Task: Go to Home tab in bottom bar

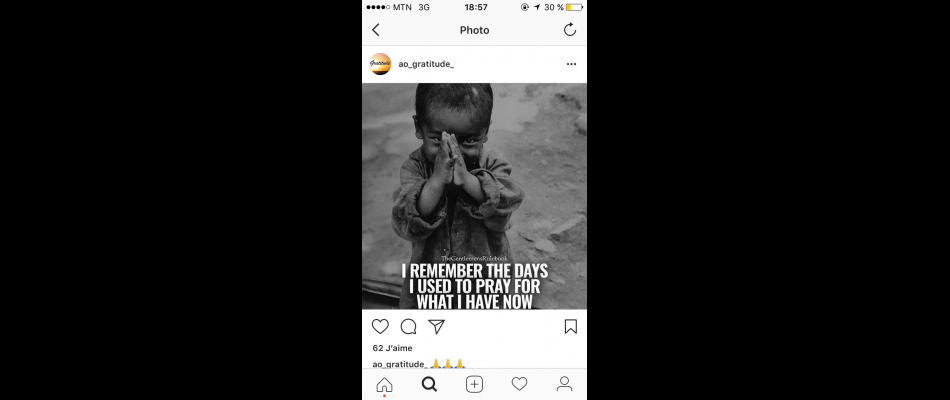Action: (384, 384)
